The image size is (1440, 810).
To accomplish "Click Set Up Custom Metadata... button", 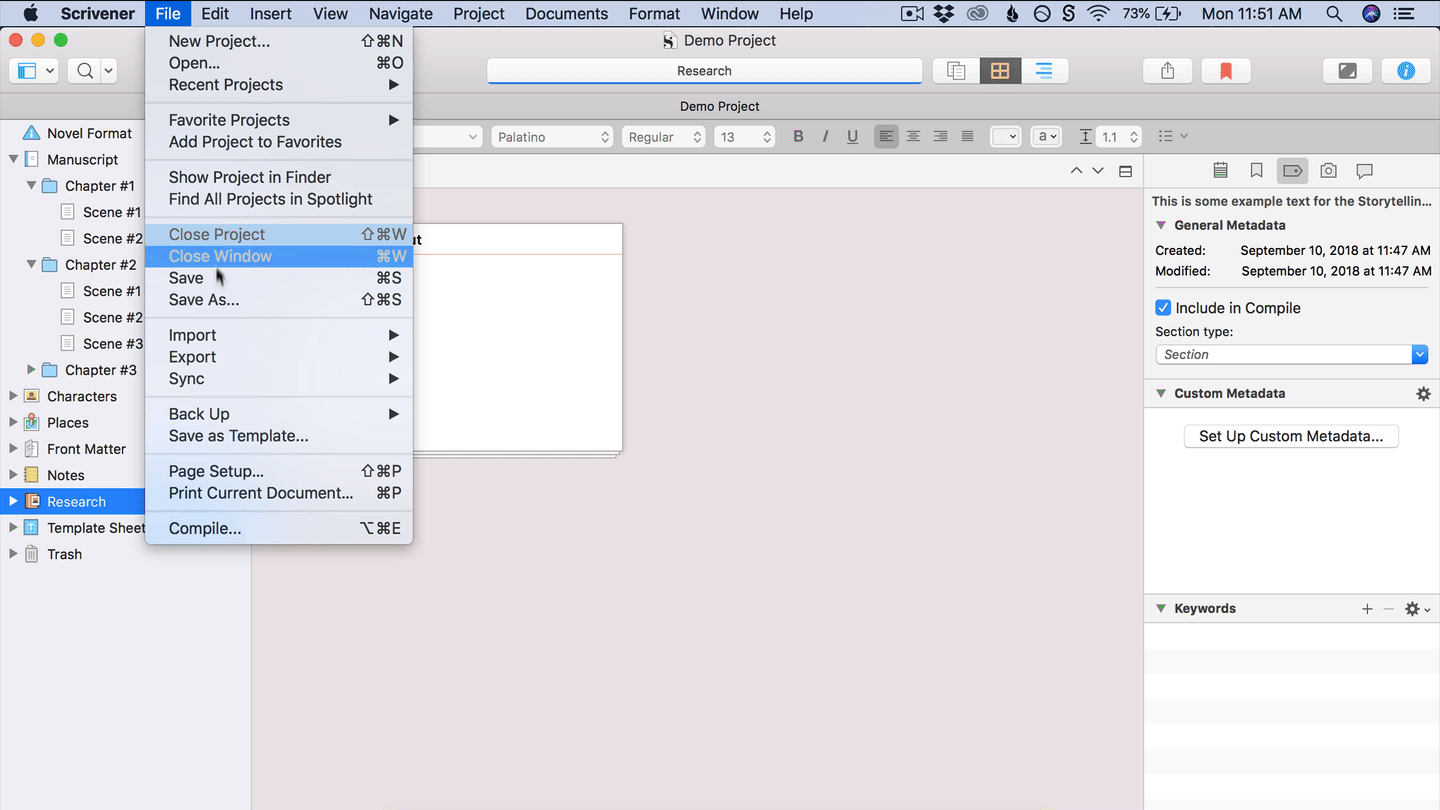I will click(x=1291, y=436).
